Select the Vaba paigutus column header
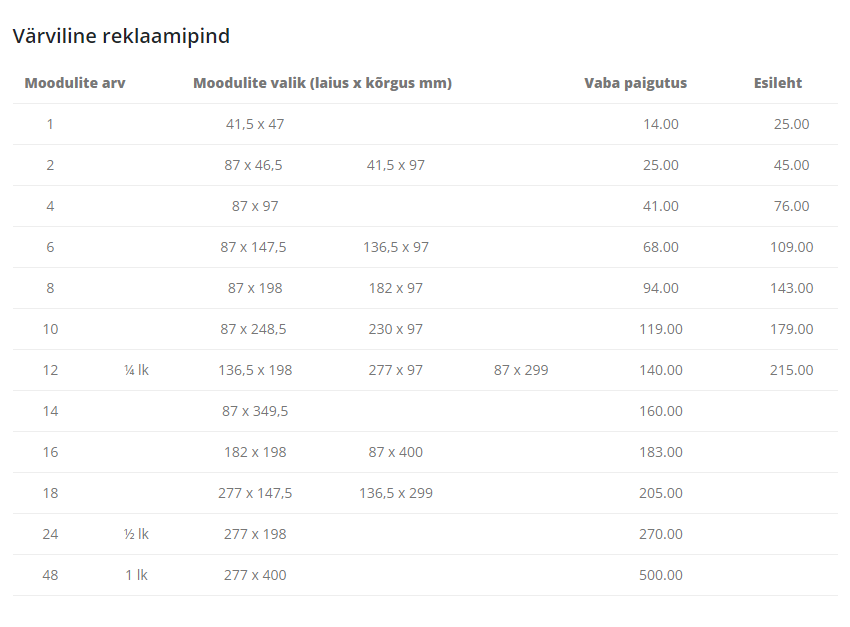 pos(635,83)
